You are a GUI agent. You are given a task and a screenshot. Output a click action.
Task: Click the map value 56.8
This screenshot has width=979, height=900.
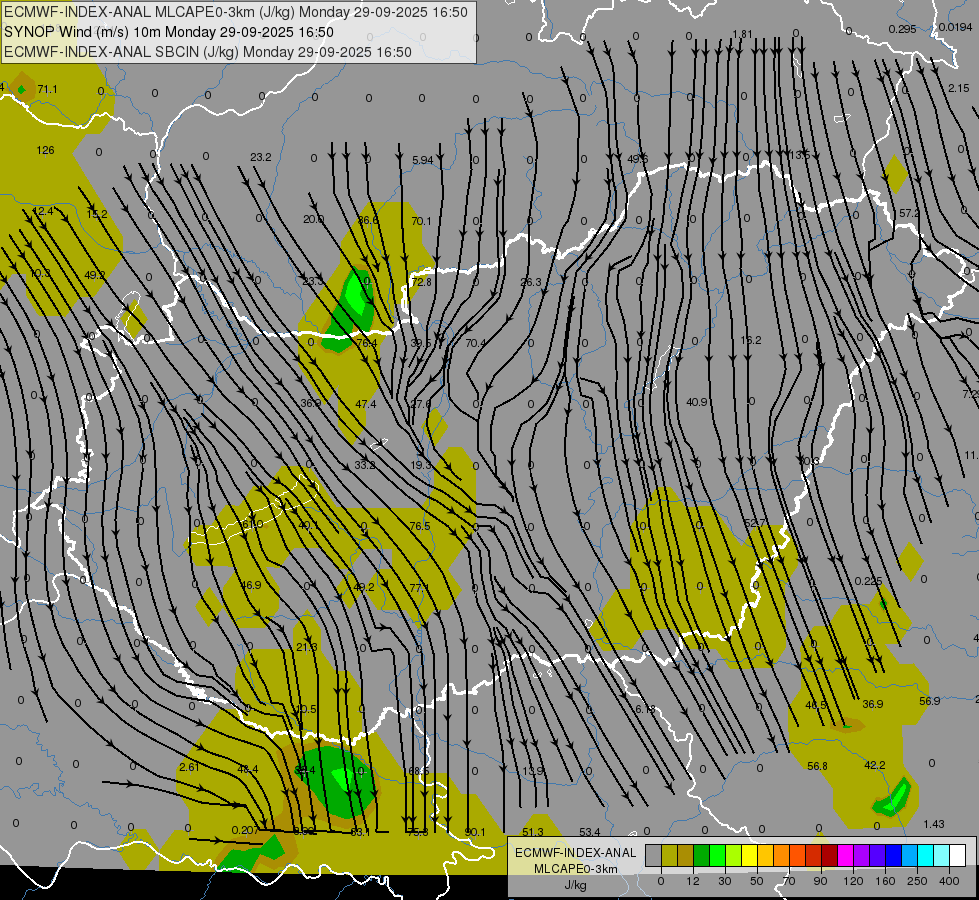click(817, 766)
